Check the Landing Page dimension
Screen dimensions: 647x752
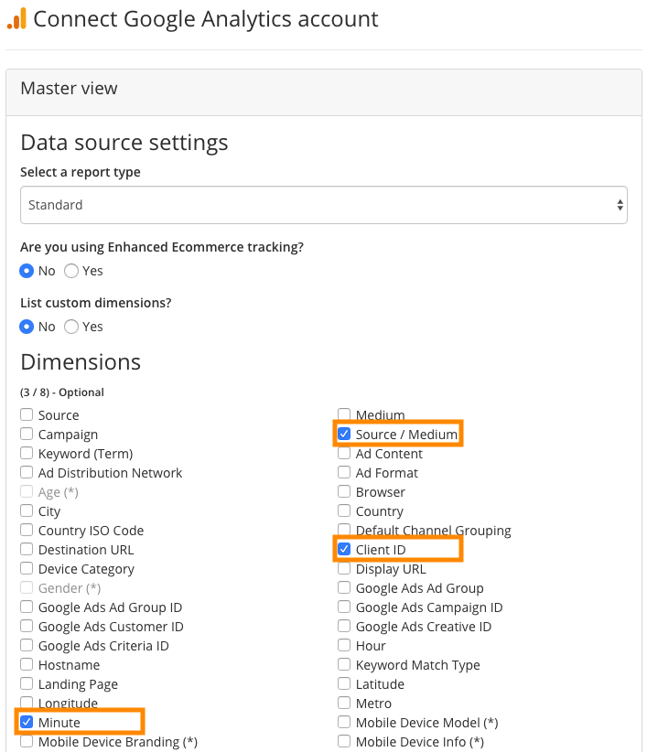click(26, 683)
